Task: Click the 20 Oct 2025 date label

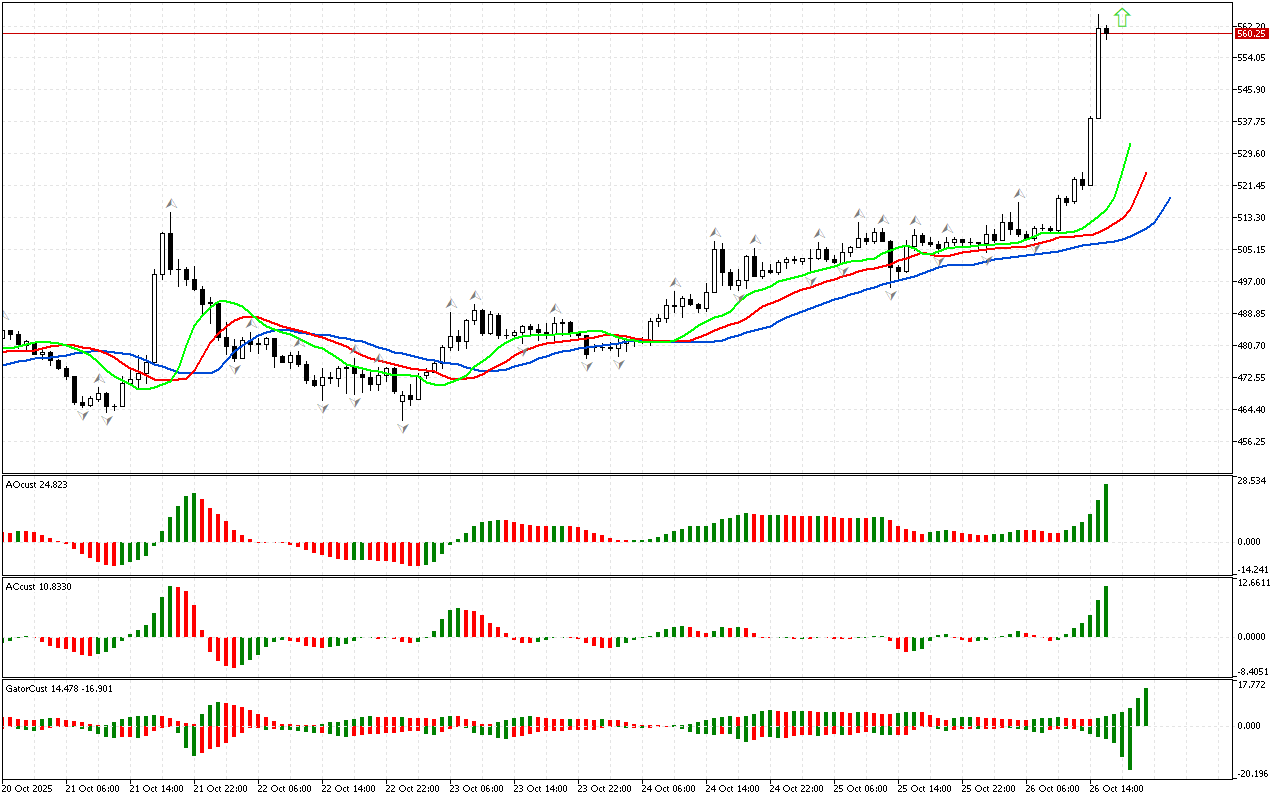Action: (x=28, y=788)
